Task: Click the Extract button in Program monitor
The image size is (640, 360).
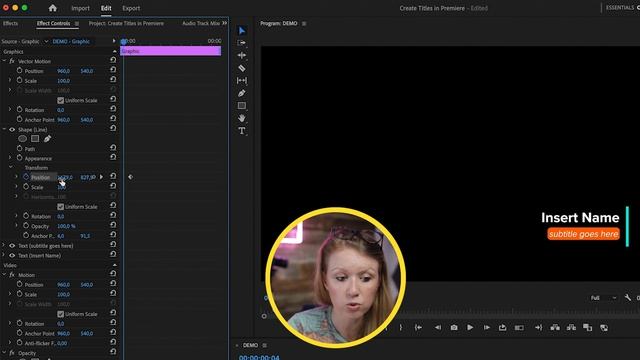Action: click(571, 327)
